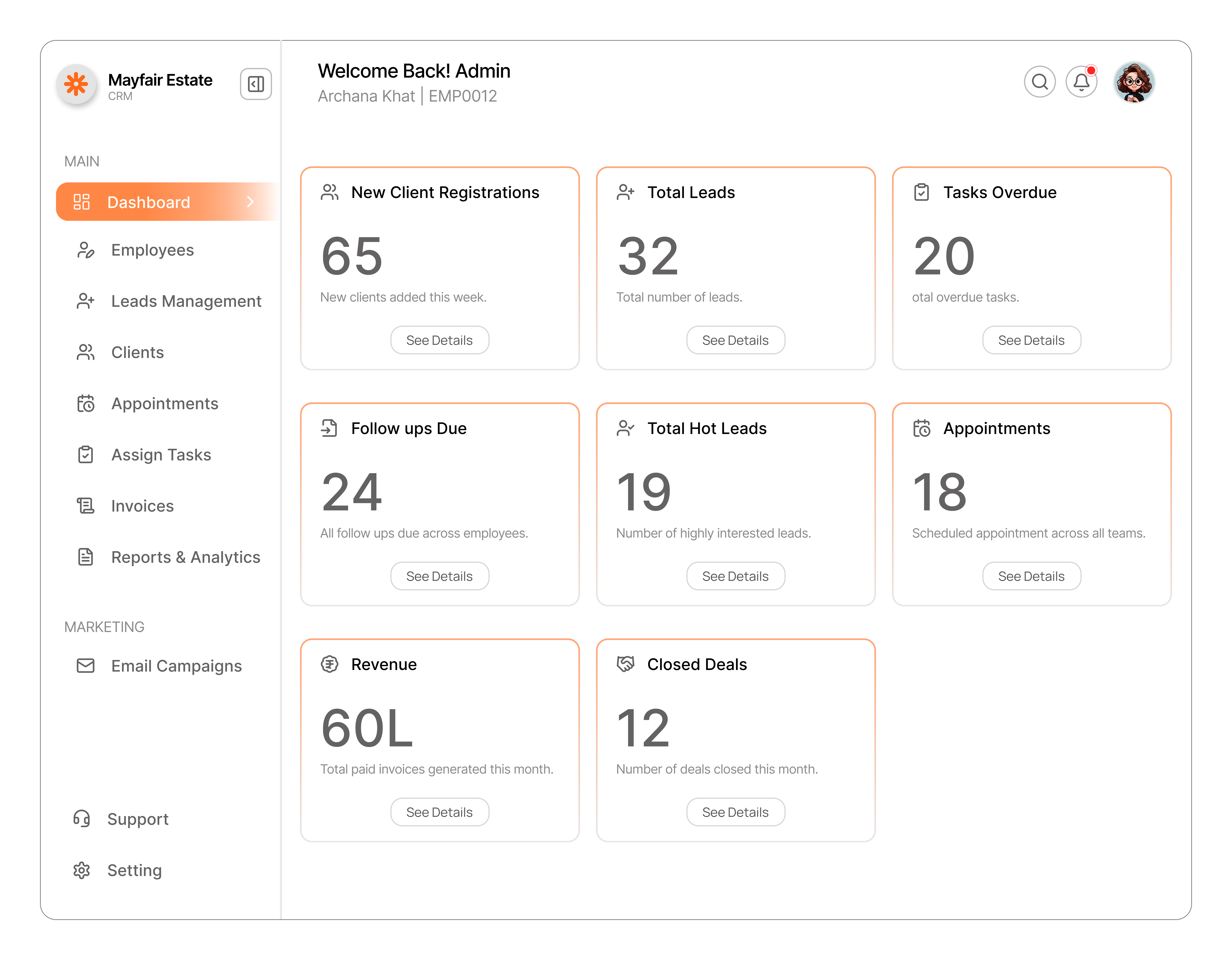This screenshot has width=1232, height=960.
Task: Click the Reports & Analytics document icon
Action: 86,557
